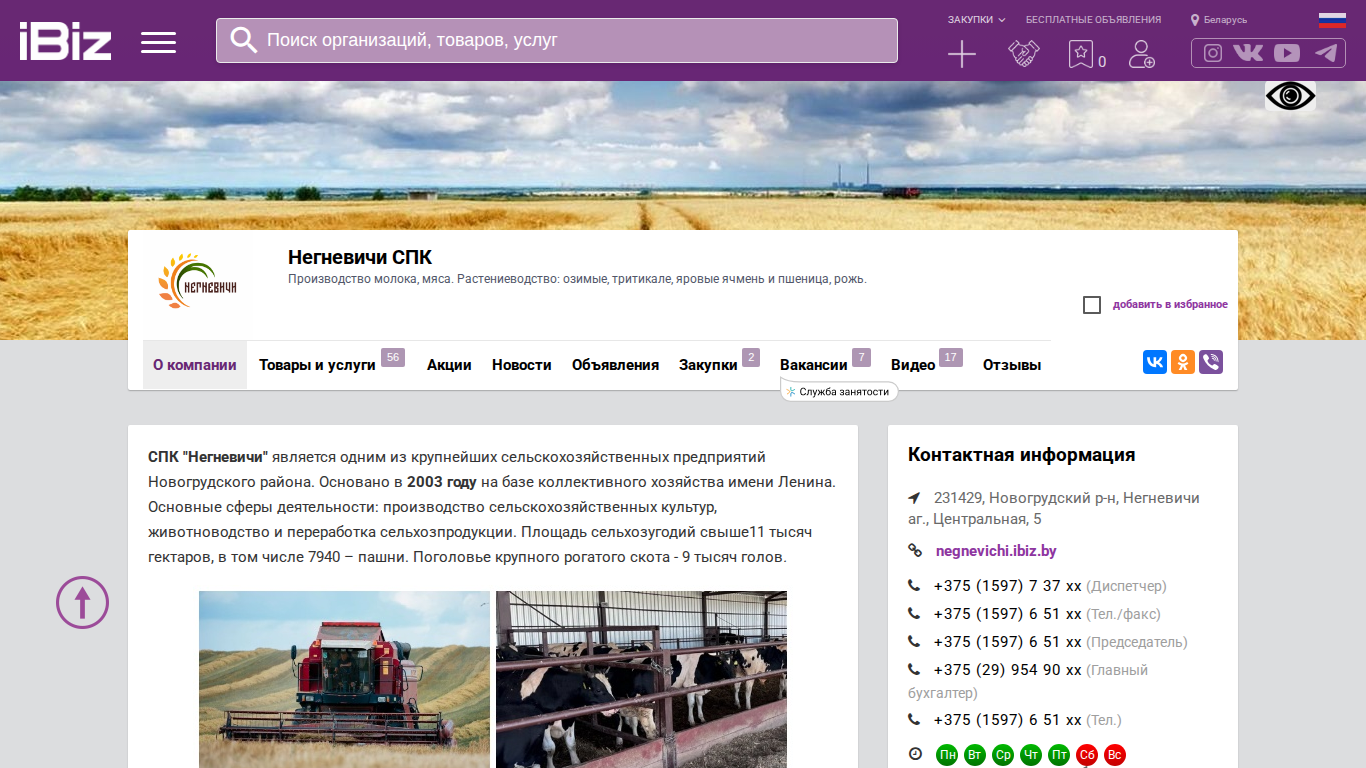Reveal the Главный бухгалтер phone number
Viewport: 1366px width, 768px height.
click(1008, 670)
